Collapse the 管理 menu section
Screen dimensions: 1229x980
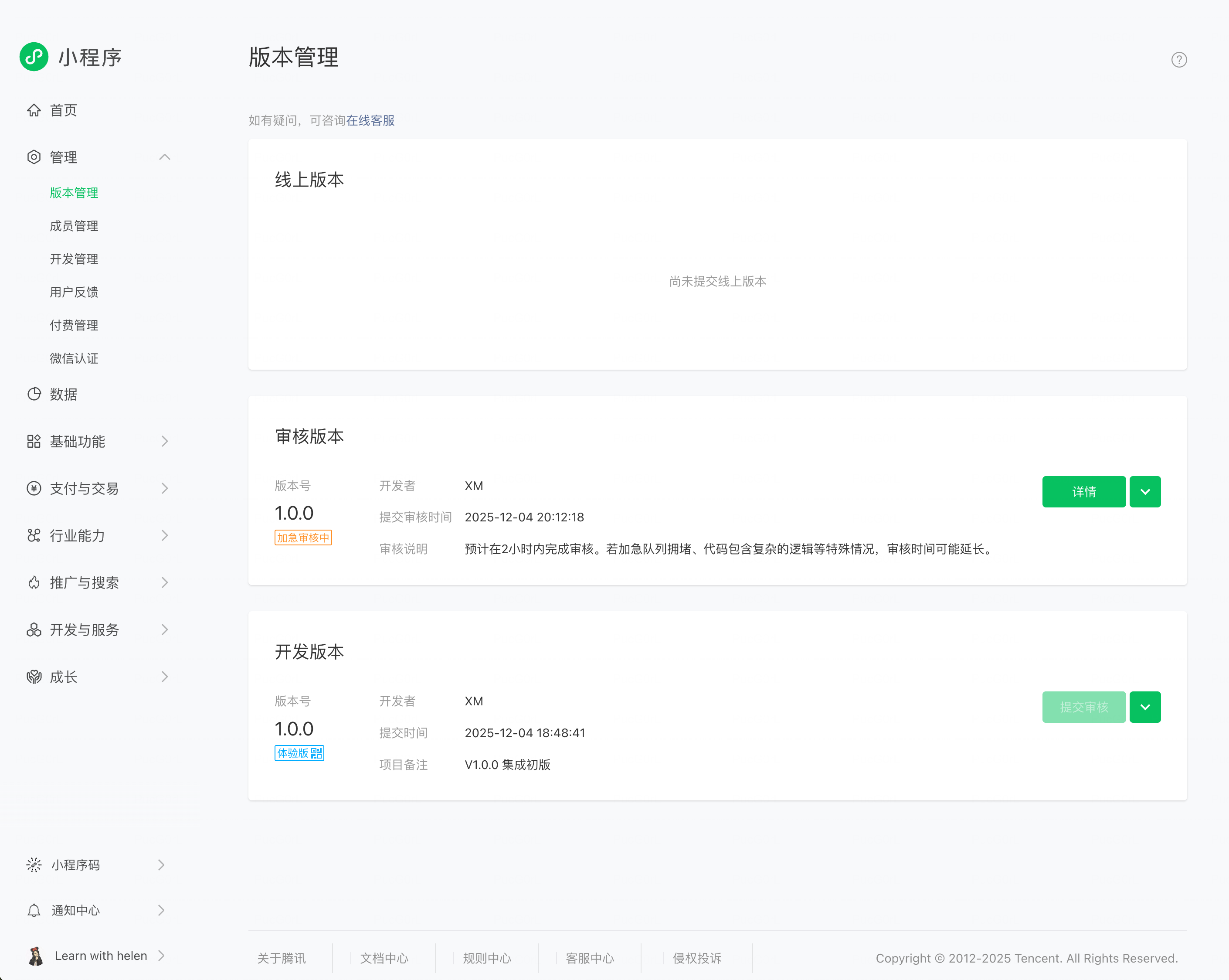(x=165, y=157)
